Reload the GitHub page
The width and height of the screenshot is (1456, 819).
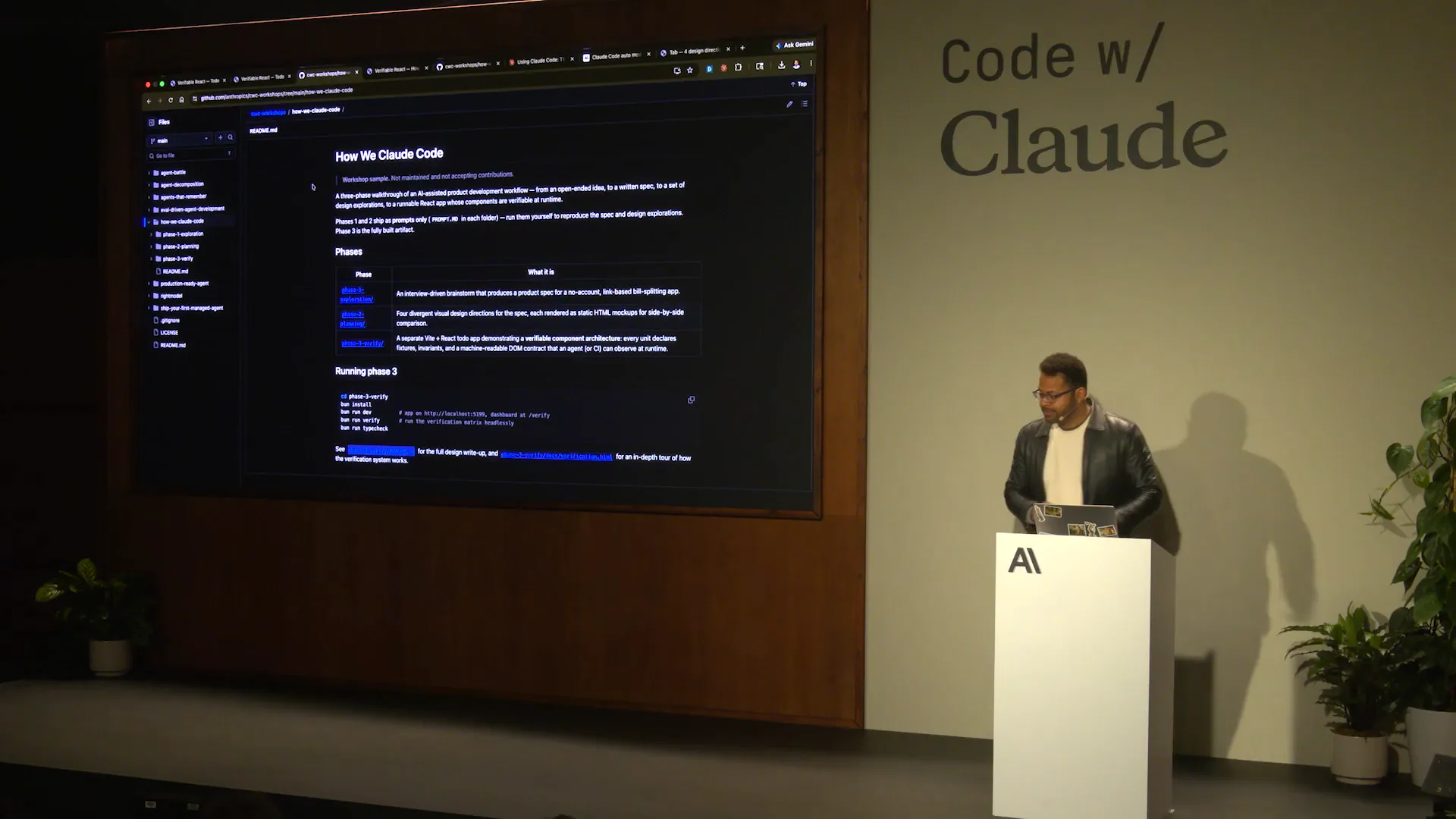171,100
